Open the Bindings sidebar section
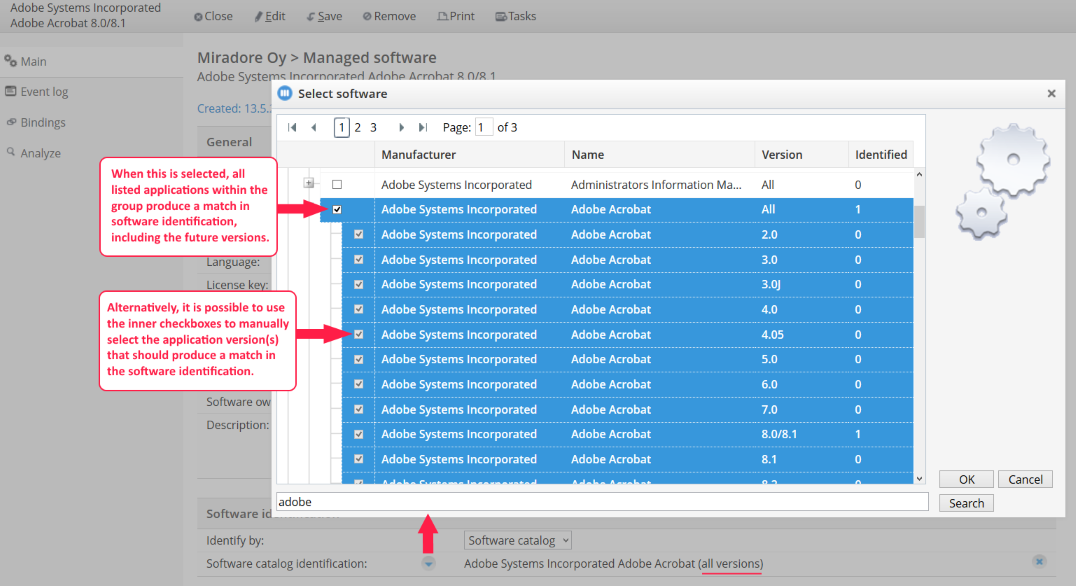Viewport: 1076px width, 586px height. point(36,122)
